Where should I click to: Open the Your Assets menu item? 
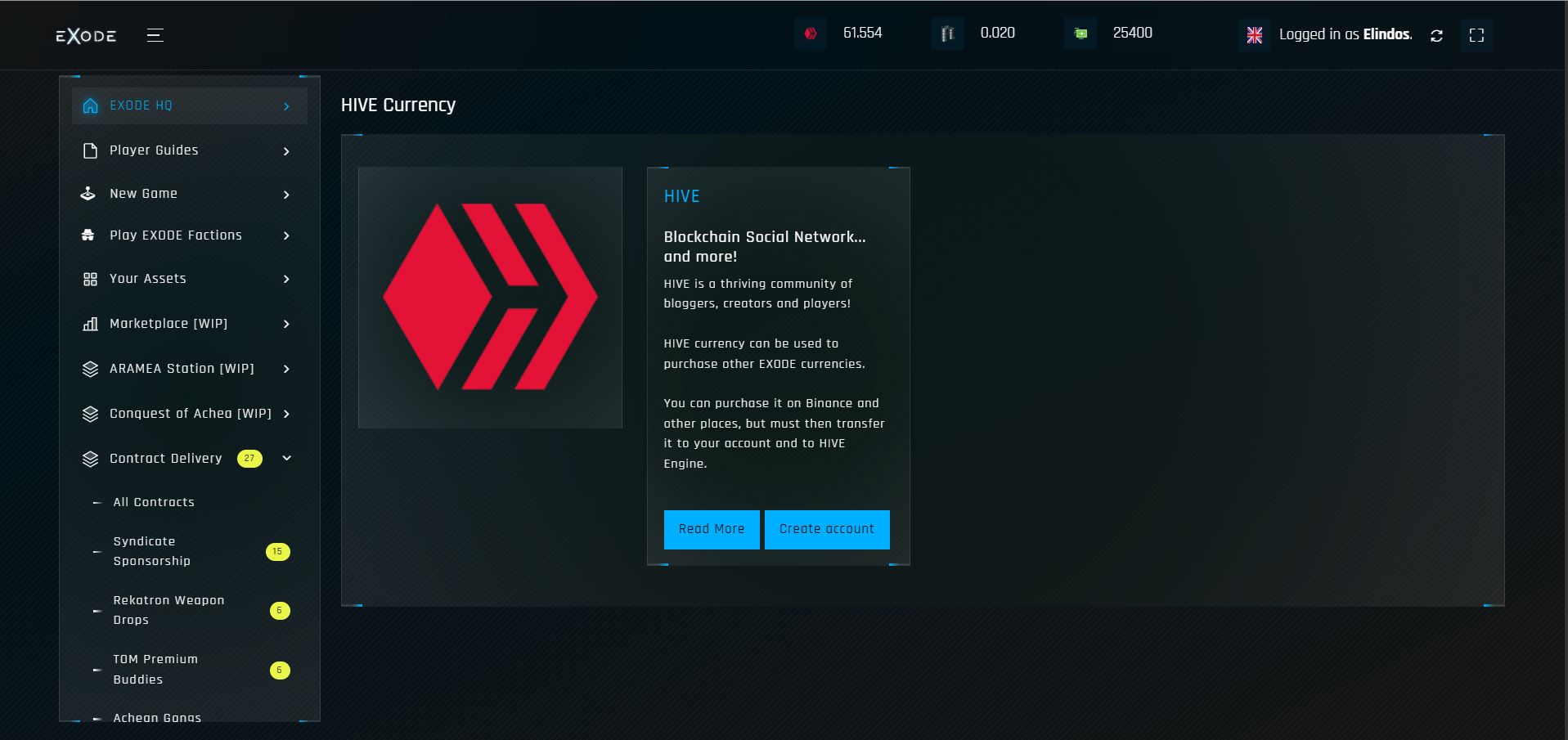(190, 279)
